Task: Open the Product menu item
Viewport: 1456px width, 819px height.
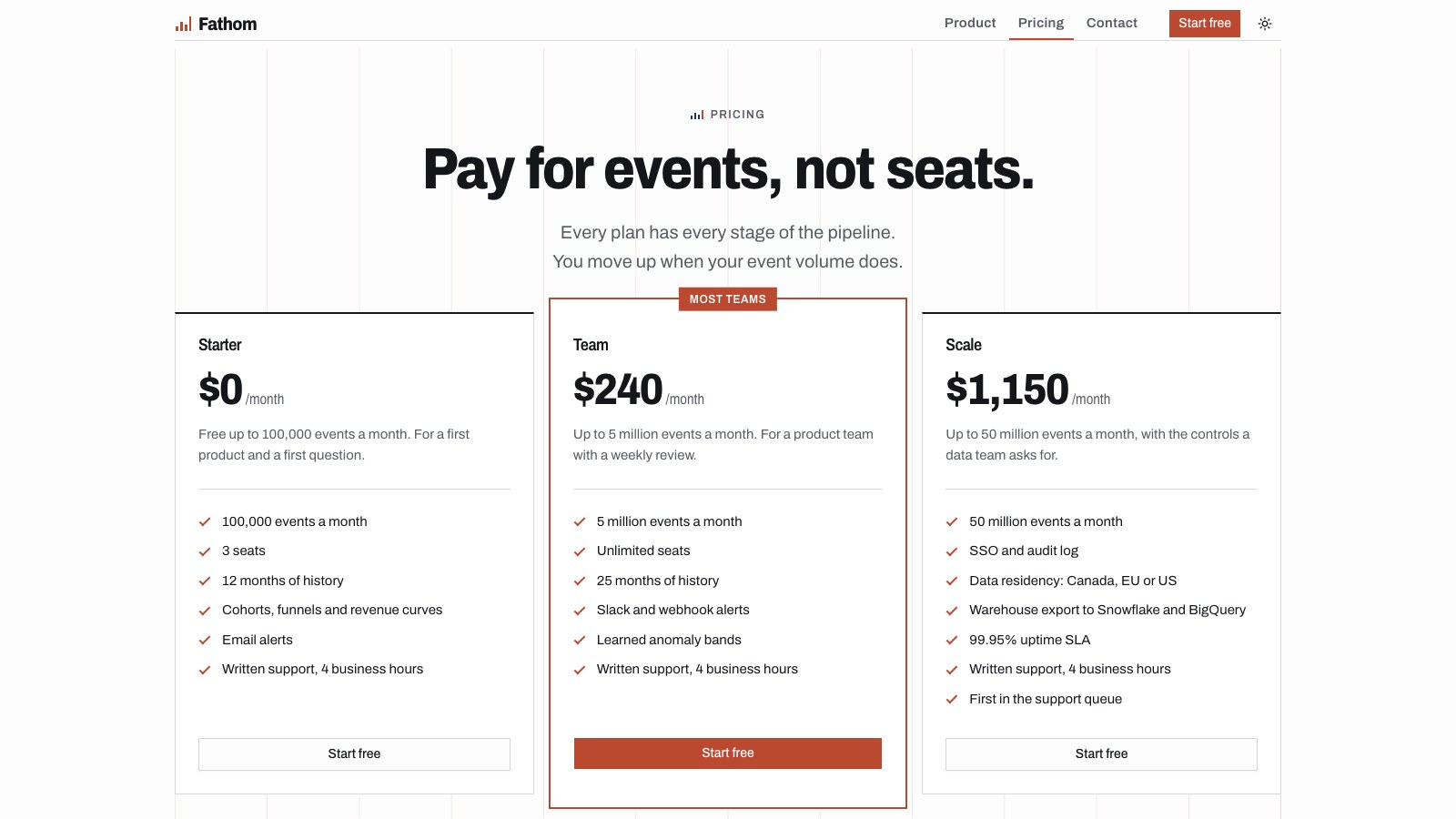Action: (x=970, y=23)
